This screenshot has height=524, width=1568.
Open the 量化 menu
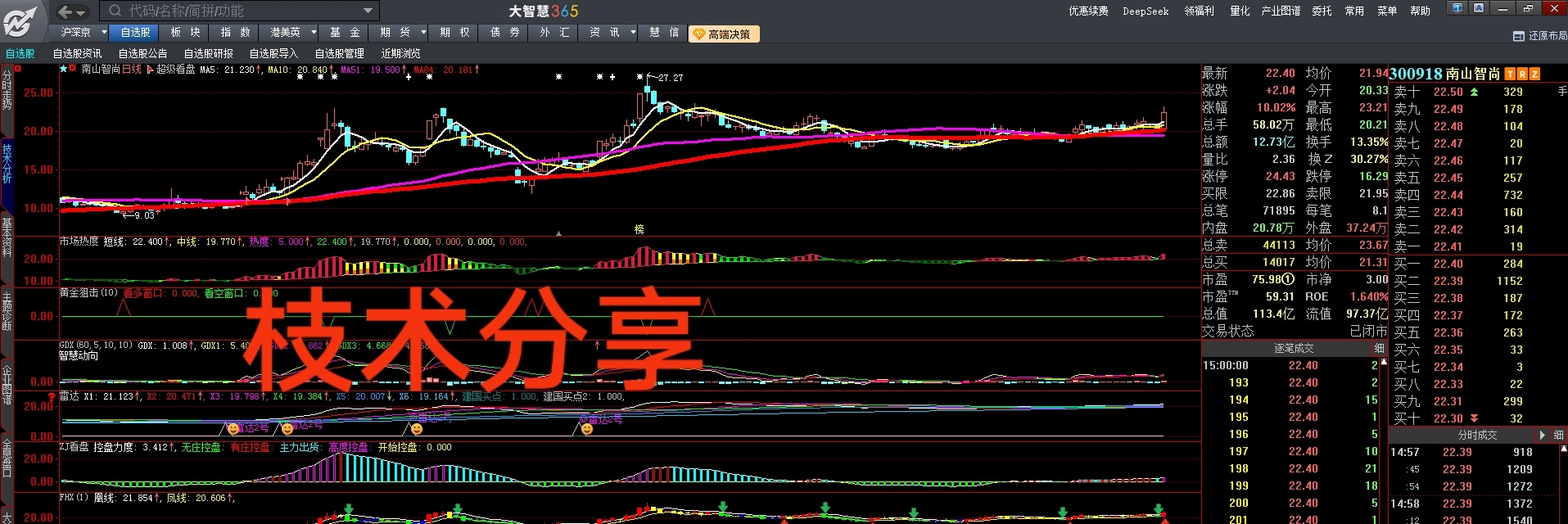1240,11
